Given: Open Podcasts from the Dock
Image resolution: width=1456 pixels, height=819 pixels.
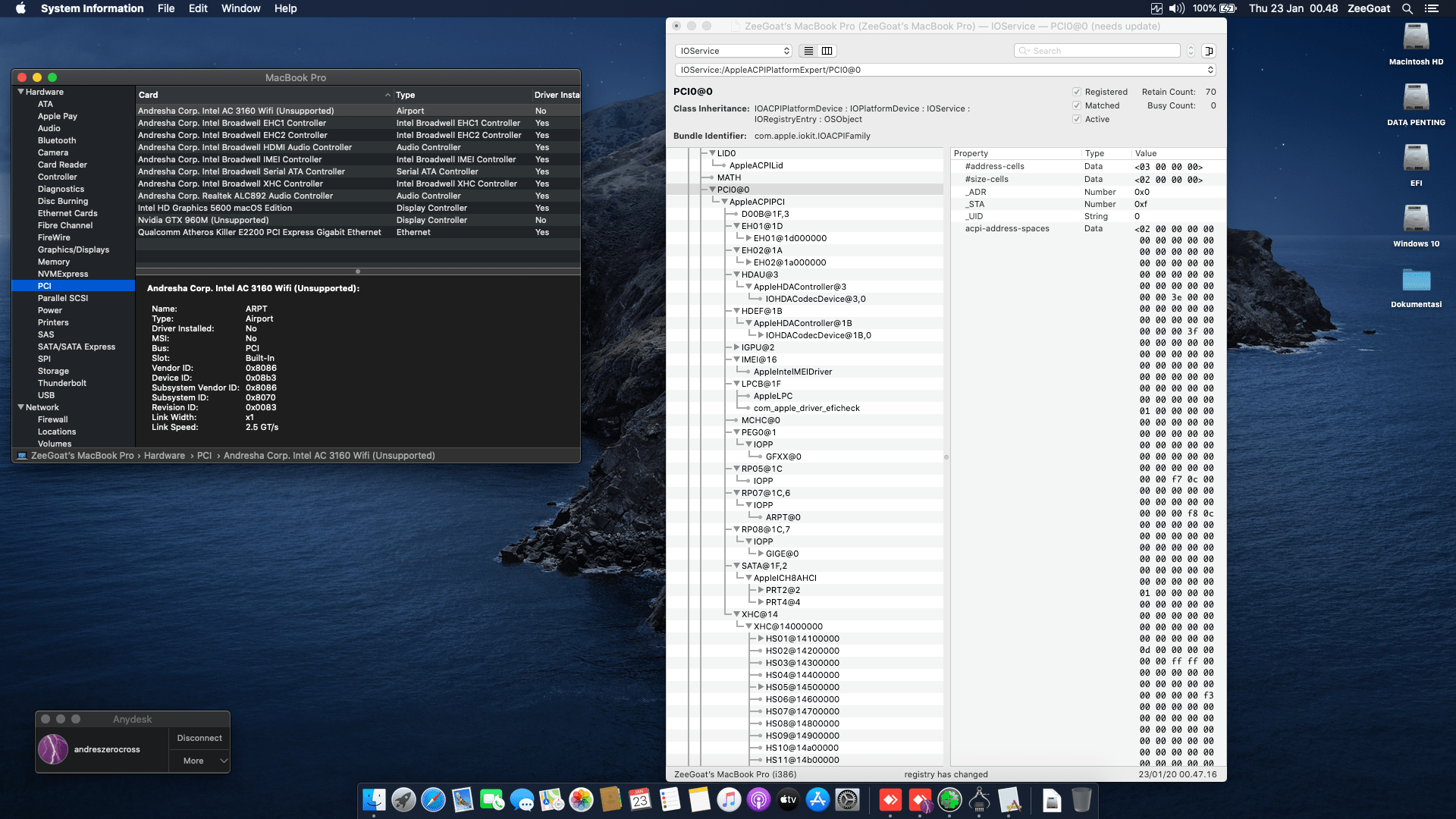Looking at the screenshot, I should click(x=758, y=799).
